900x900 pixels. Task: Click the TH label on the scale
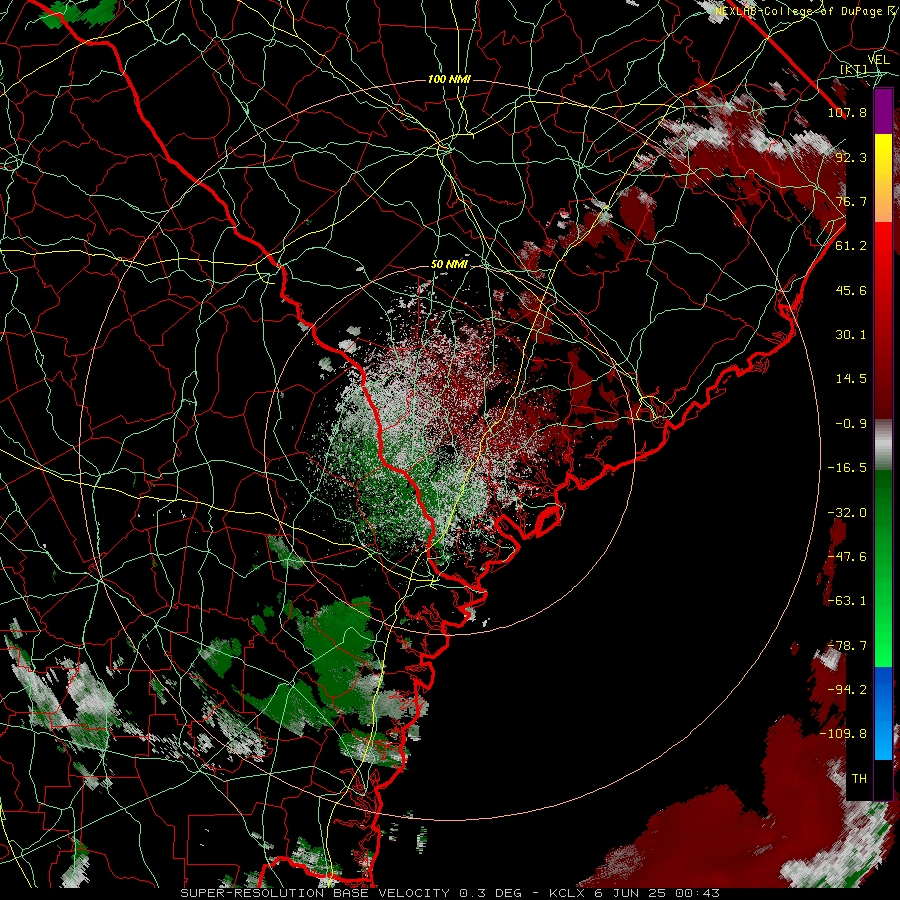pyautogui.click(x=859, y=779)
